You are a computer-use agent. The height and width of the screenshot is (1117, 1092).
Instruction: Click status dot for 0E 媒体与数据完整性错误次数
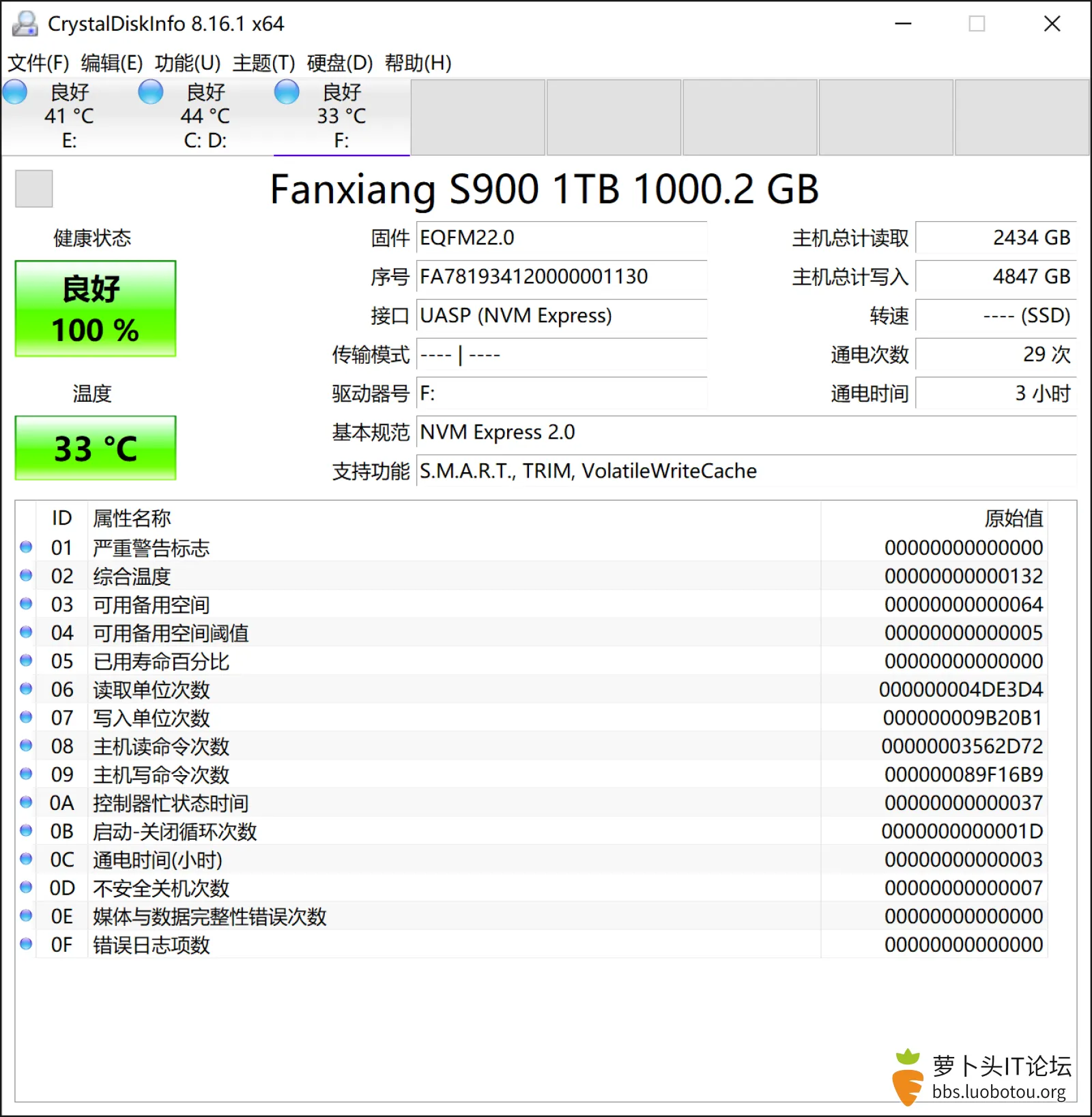pos(26,916)
